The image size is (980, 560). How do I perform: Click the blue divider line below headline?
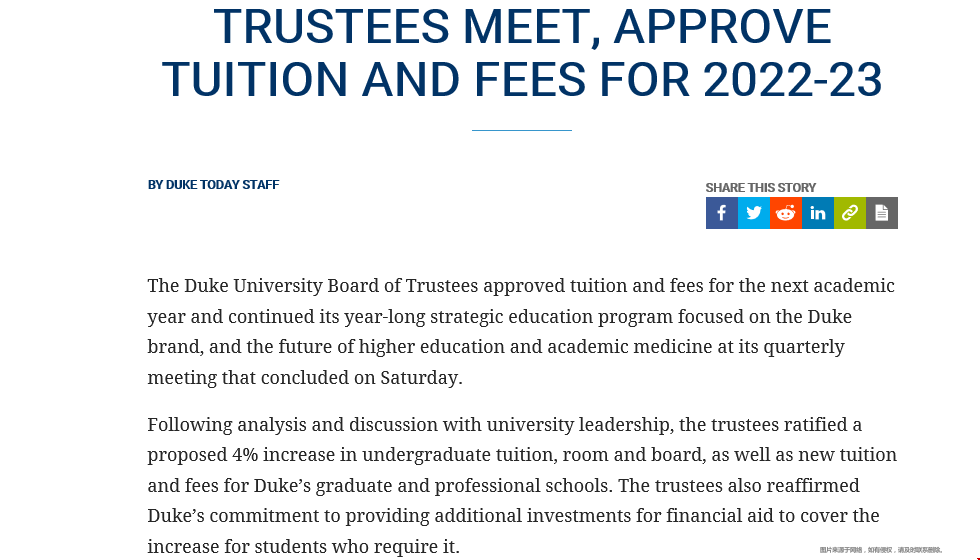click(522, 130)
